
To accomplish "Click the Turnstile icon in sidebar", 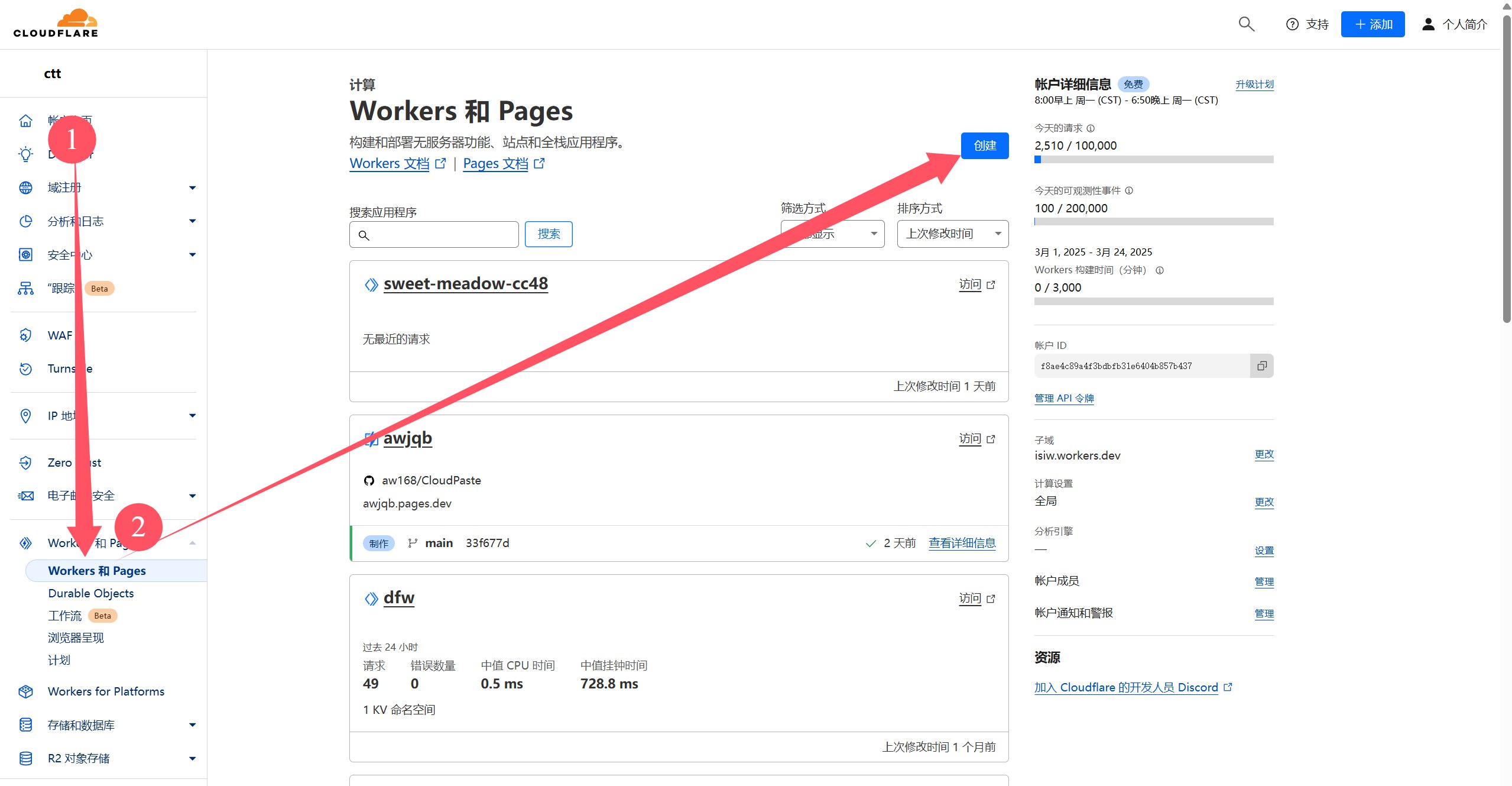I will tap(25, 369).
